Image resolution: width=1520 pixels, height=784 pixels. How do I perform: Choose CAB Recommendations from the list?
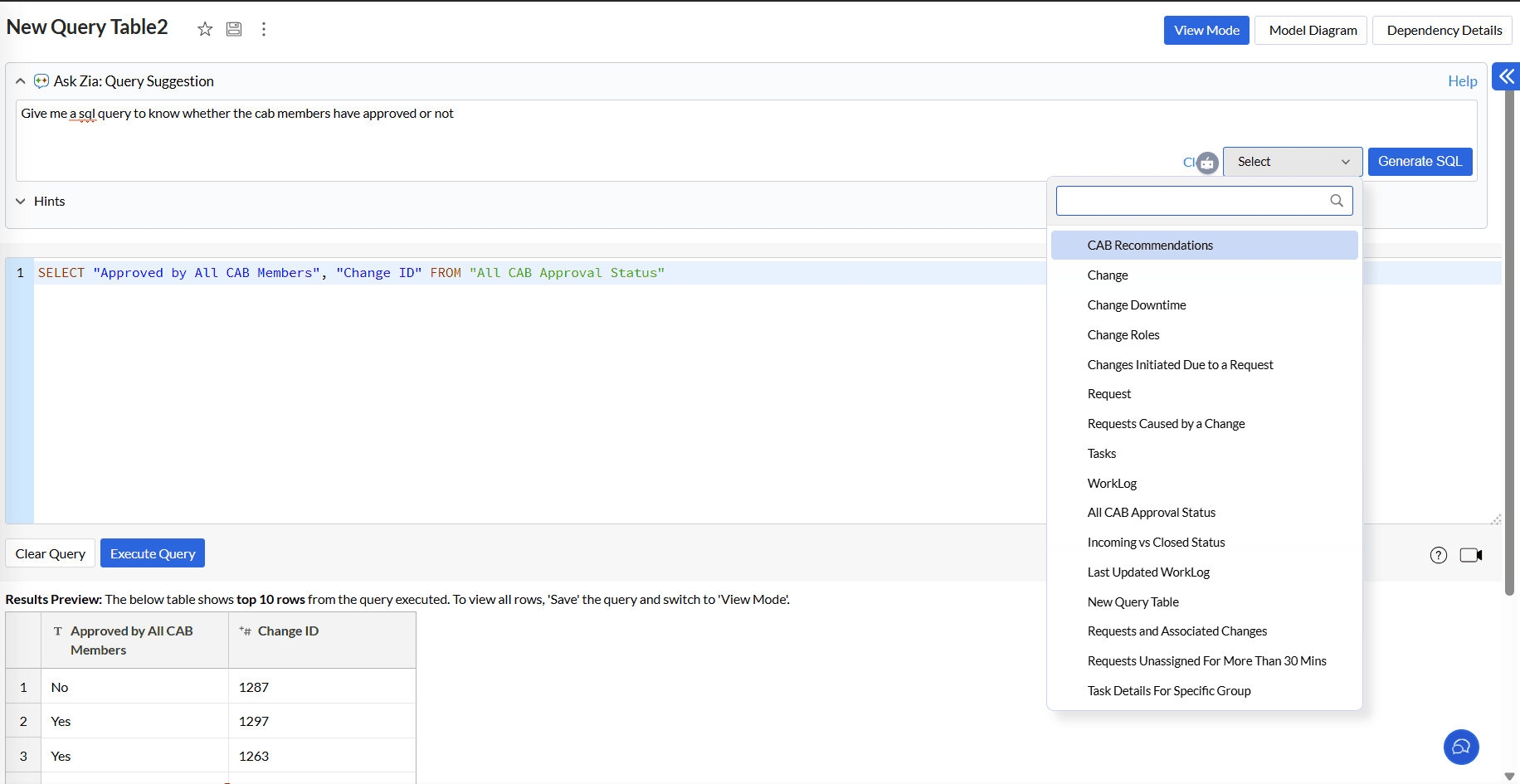point(1150,246)
